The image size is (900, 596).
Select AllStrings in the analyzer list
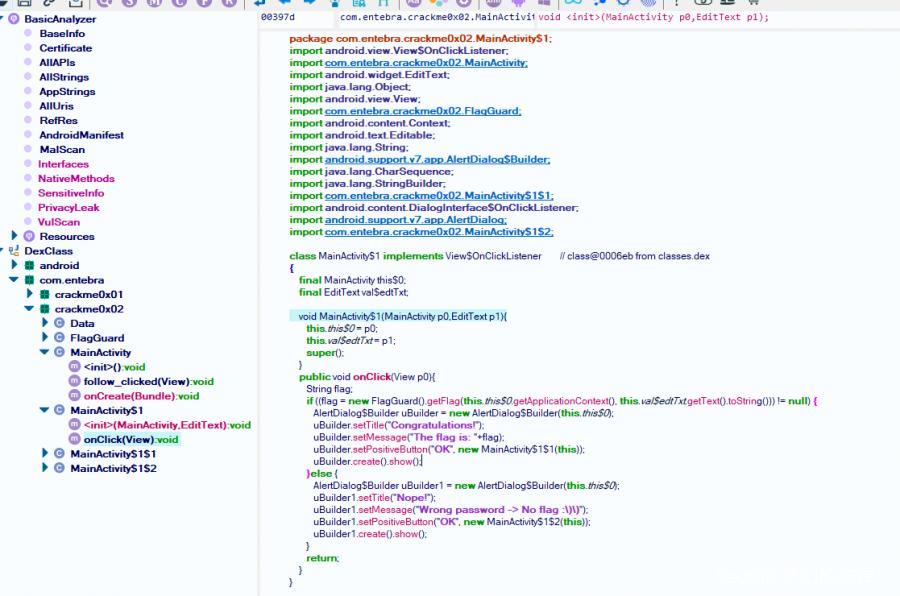pos(63,77)
